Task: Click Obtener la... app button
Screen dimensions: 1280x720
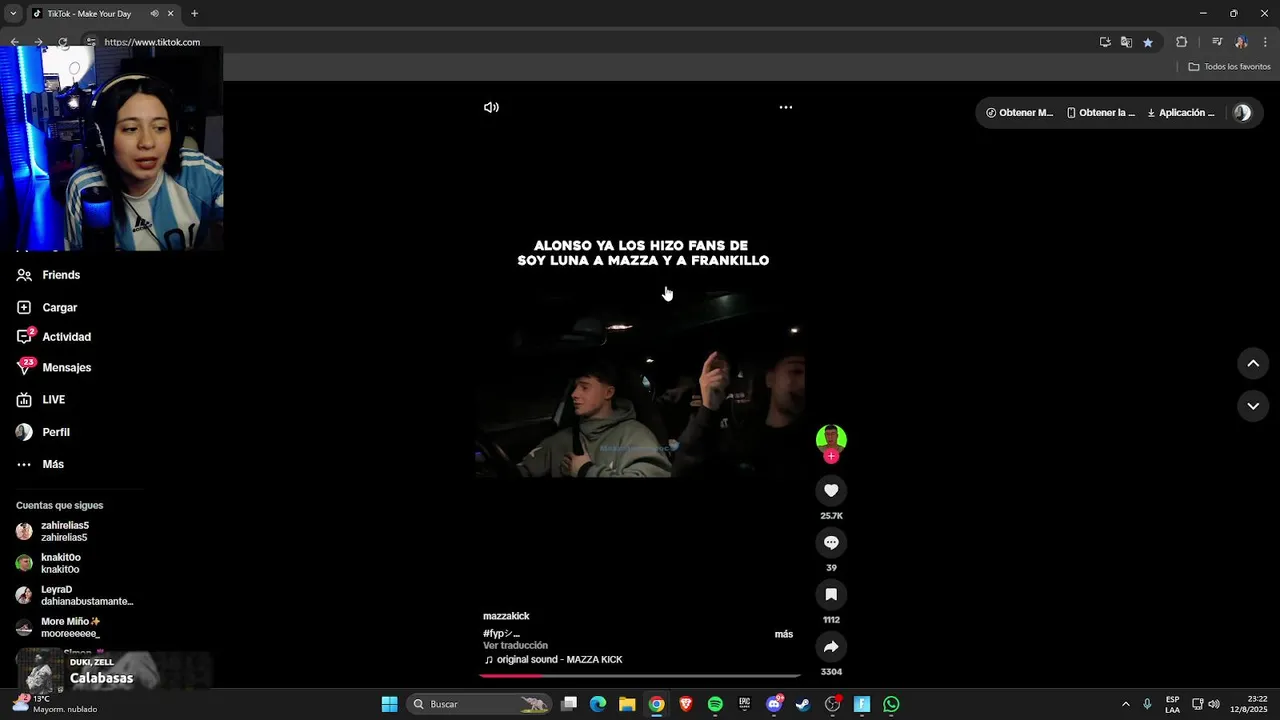Action: tap(1101, 113)
